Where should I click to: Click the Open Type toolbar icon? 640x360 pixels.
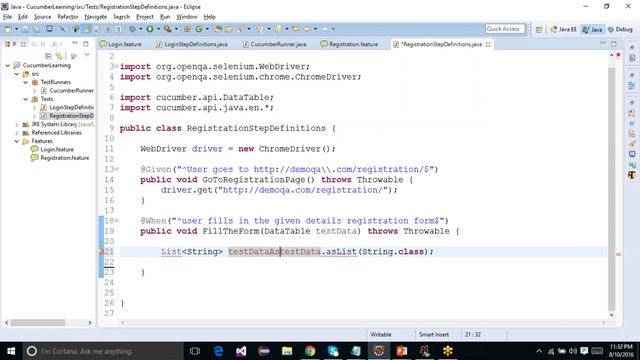(218, 29)
